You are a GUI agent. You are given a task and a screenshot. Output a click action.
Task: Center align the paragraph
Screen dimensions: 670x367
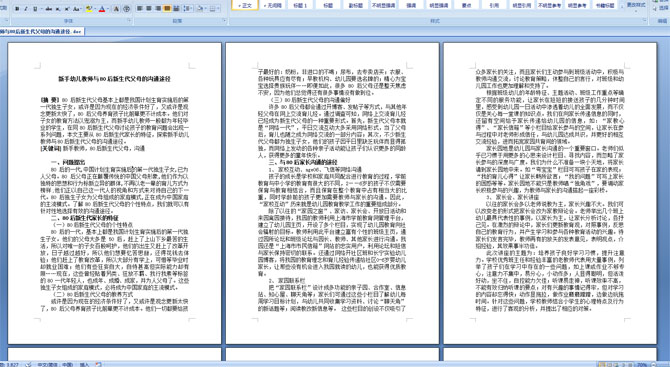pos(149,8)
